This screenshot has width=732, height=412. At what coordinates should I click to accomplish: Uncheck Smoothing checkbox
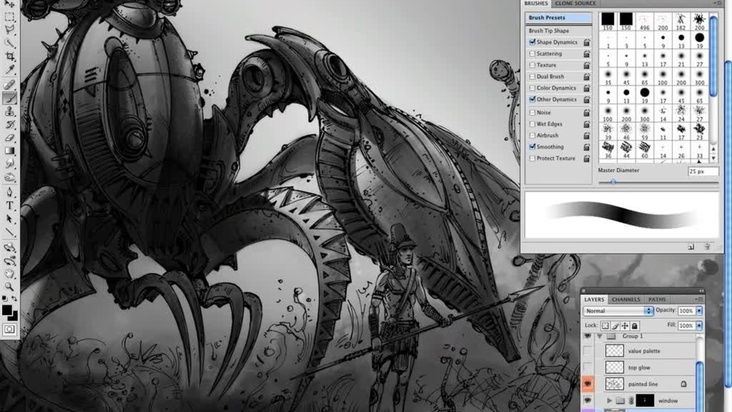pos(532,147)
